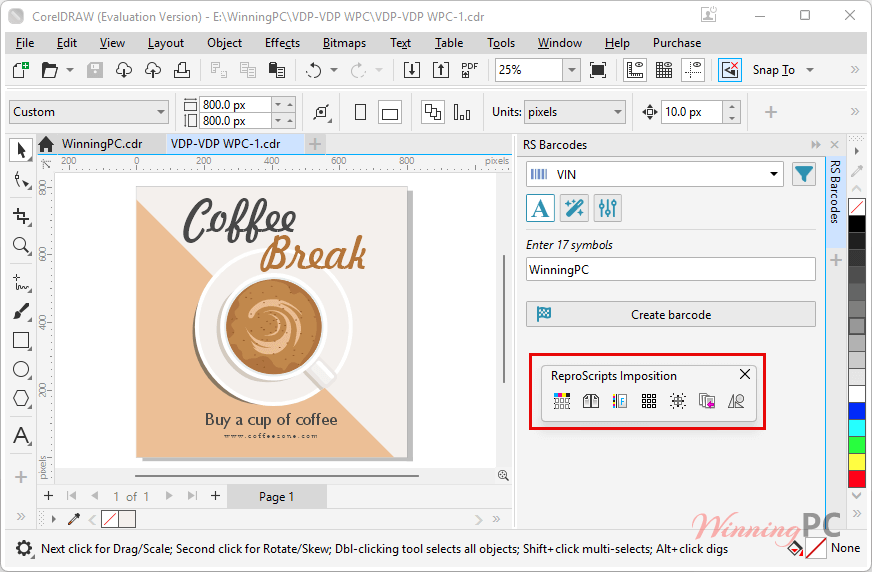Pick the yellow color swatch
The image size is (872, 572).
pos(857,462)
